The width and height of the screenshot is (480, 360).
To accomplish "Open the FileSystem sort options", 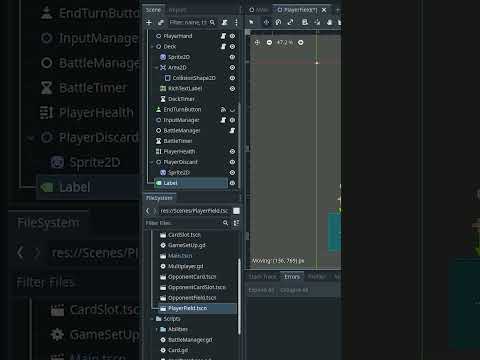I will (x=236, y=223).
